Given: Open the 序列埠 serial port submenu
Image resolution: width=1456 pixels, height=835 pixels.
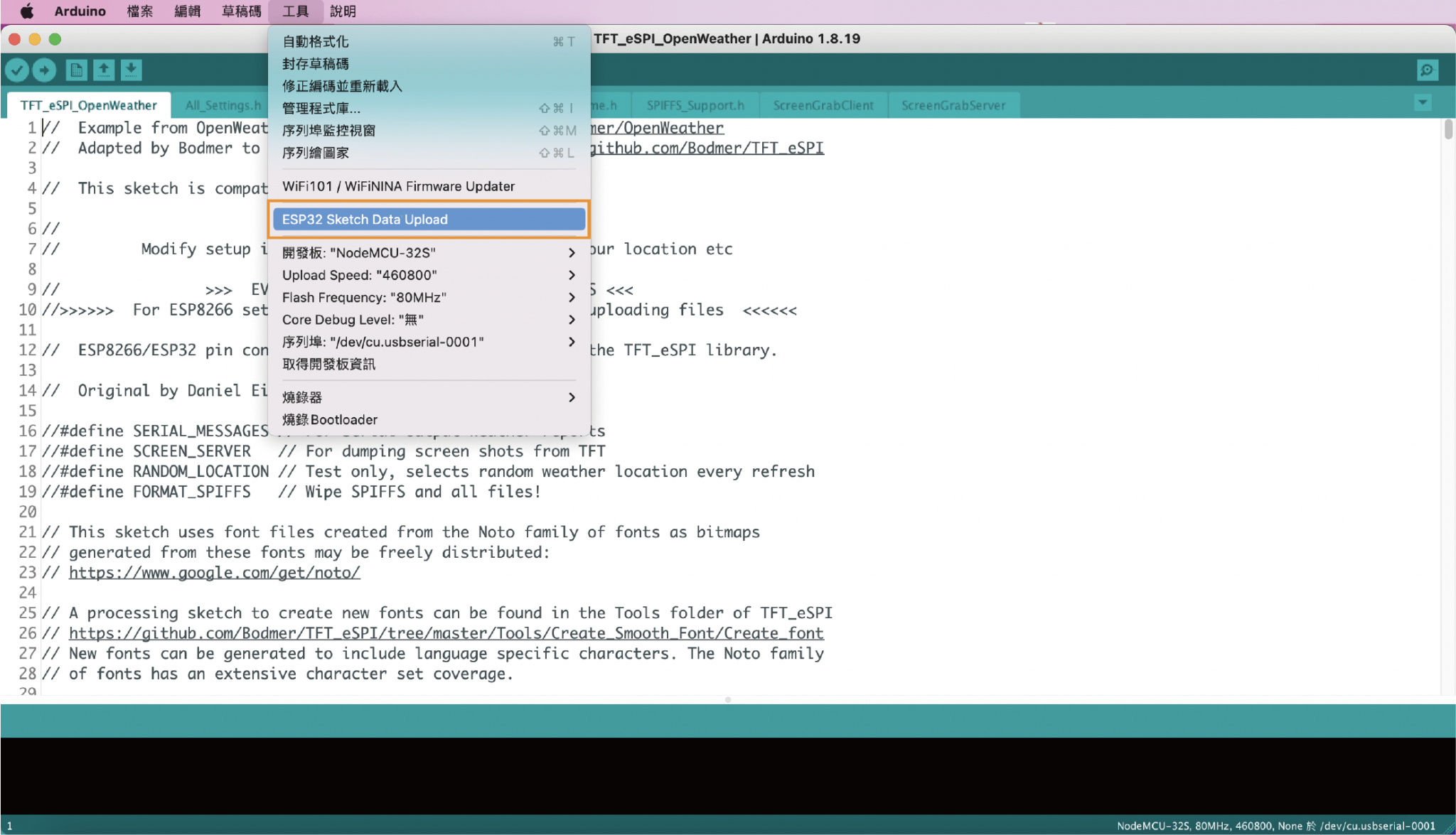Looking at the screenshot, I should (384, 341).
